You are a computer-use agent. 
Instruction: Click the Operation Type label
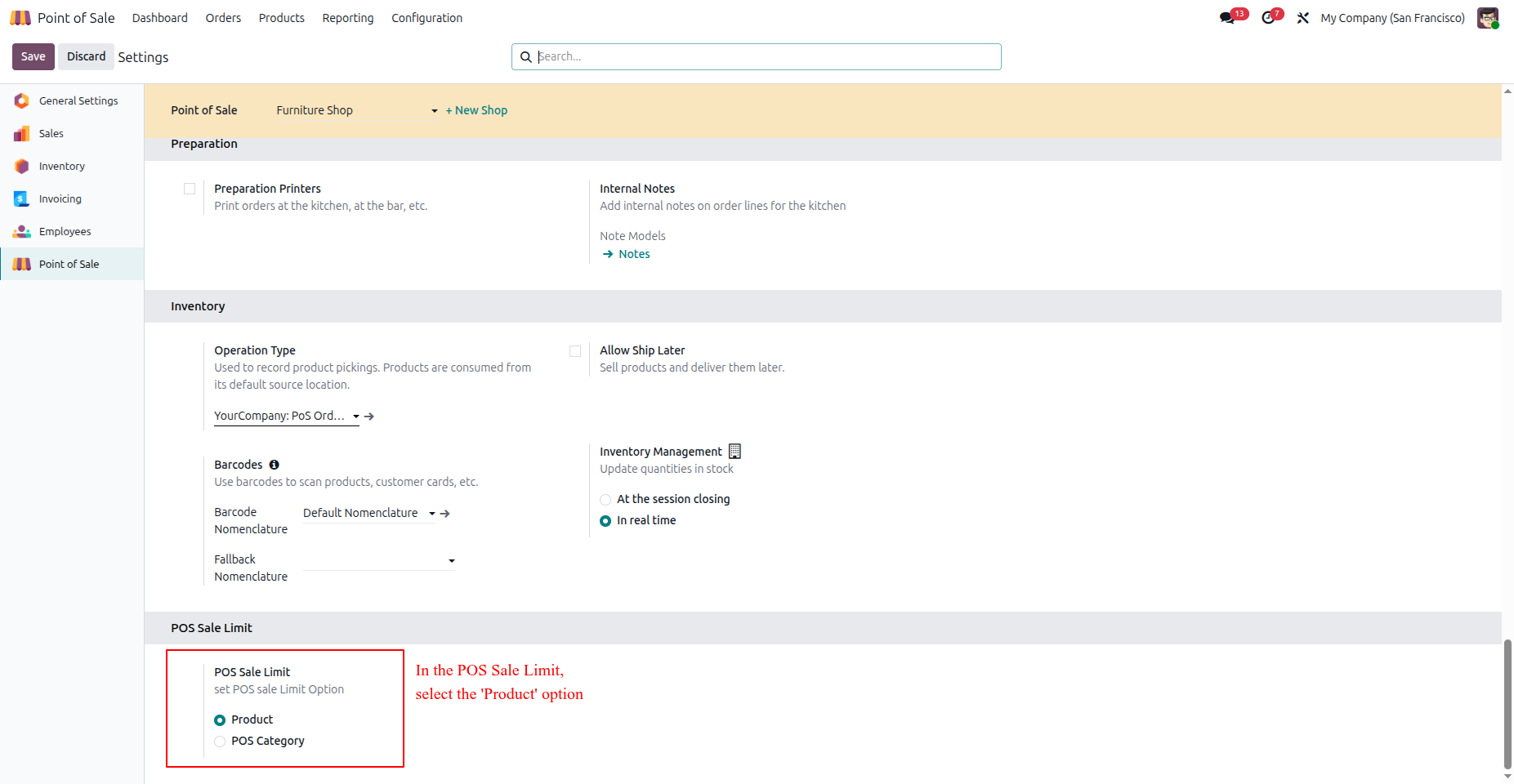255,350
